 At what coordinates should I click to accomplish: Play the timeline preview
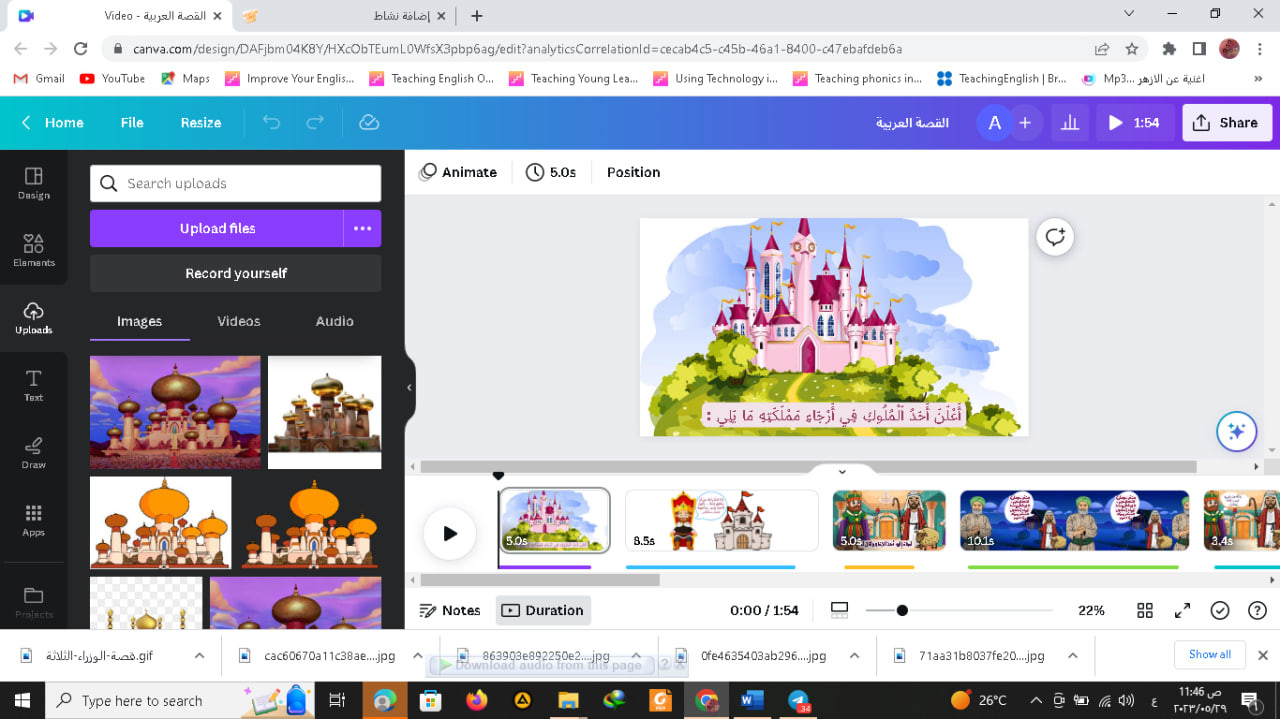pyautogui.click(x=449, y=533)
